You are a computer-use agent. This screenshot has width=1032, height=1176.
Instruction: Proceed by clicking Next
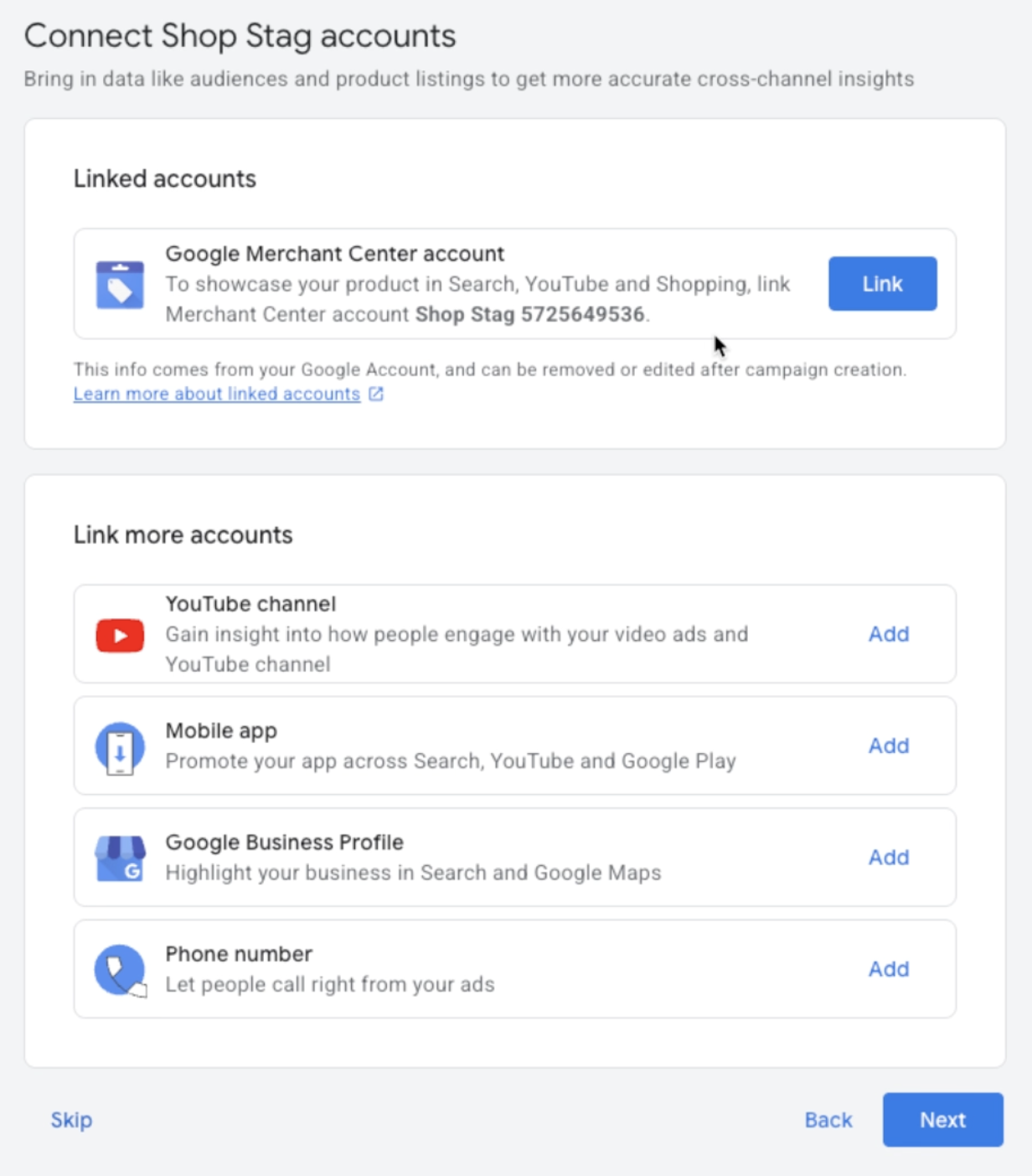click(942, 1120)
